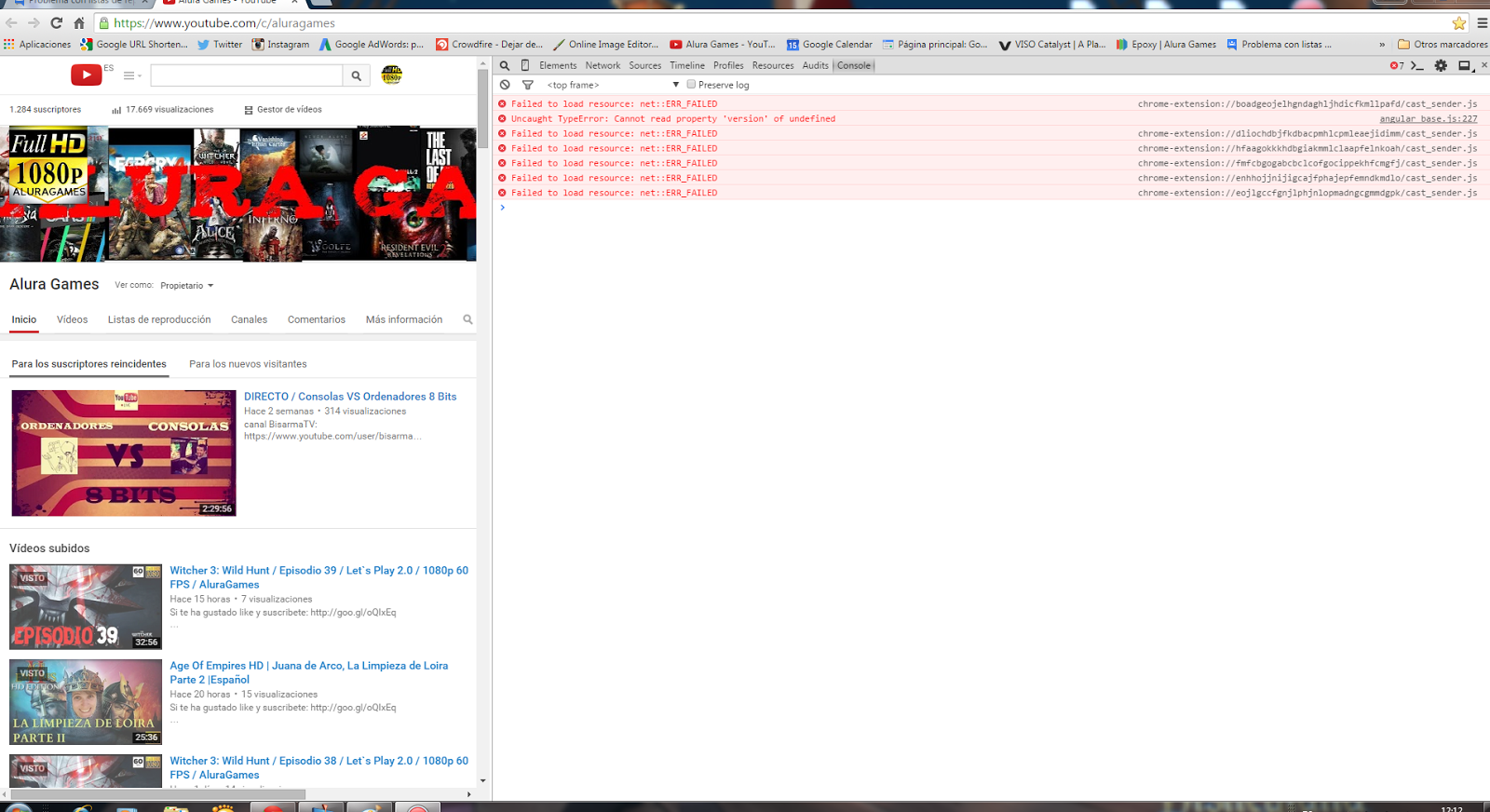Open the Otros marcadores folder
Screen dimensions: 1490x812
1443,44
